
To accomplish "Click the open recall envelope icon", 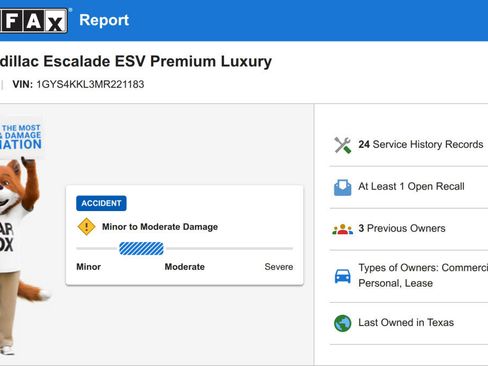I will (x=343, y=187).
